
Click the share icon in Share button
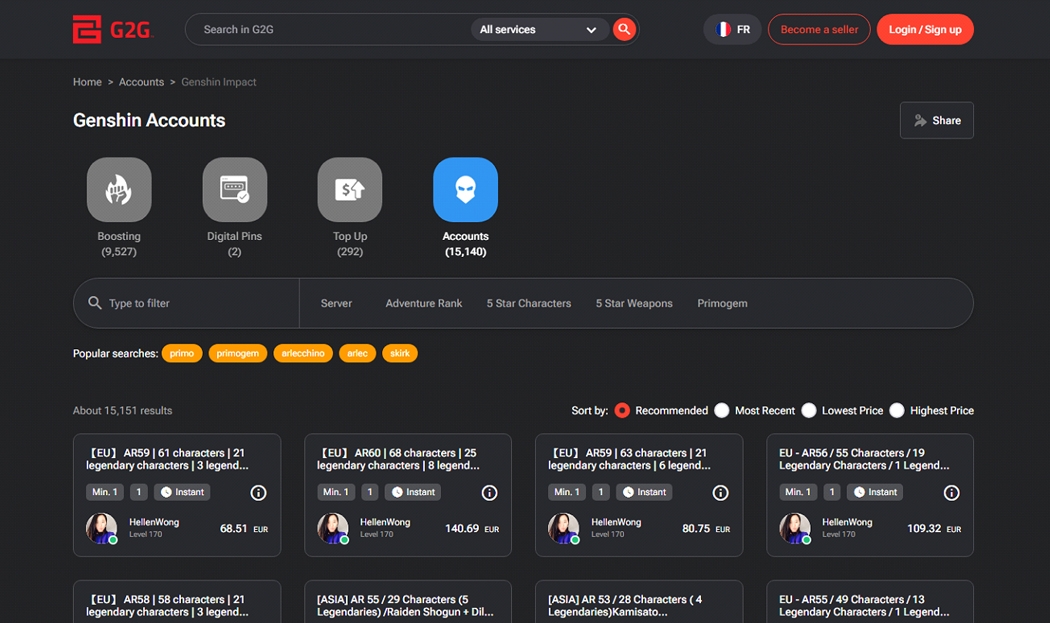pos(921,121)
